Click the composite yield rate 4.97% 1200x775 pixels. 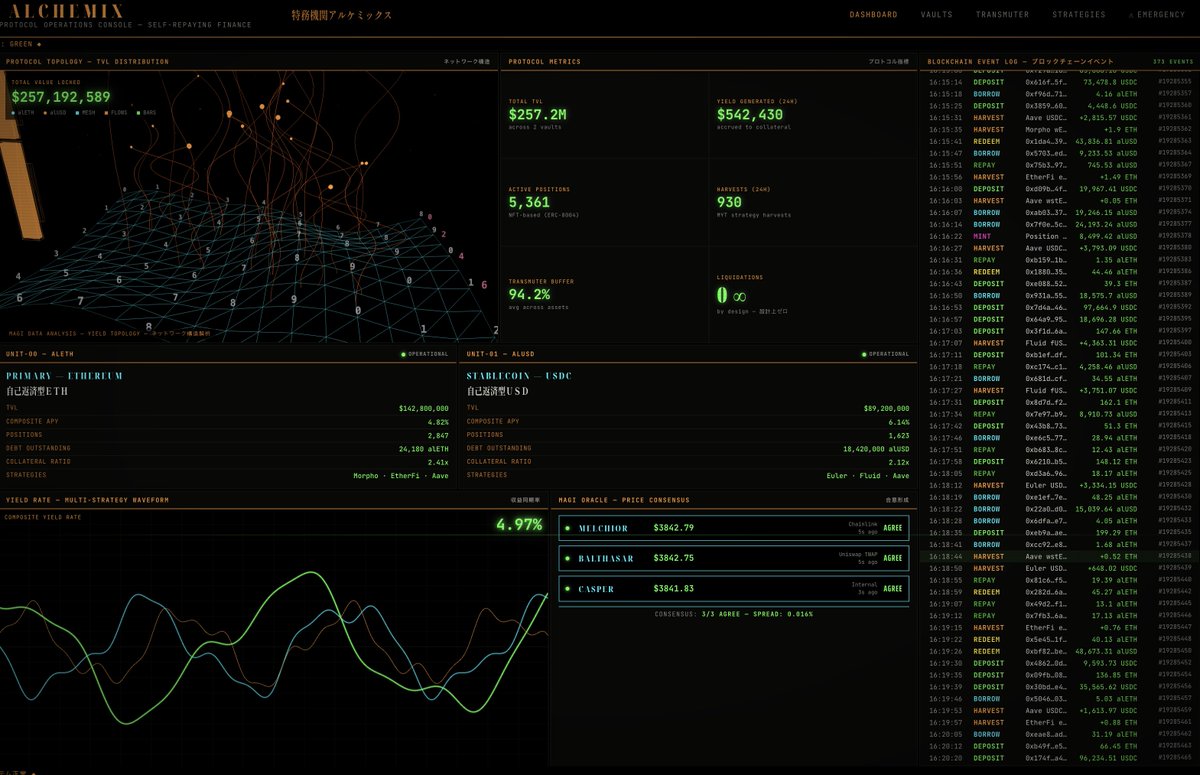[x=518, y=524]
